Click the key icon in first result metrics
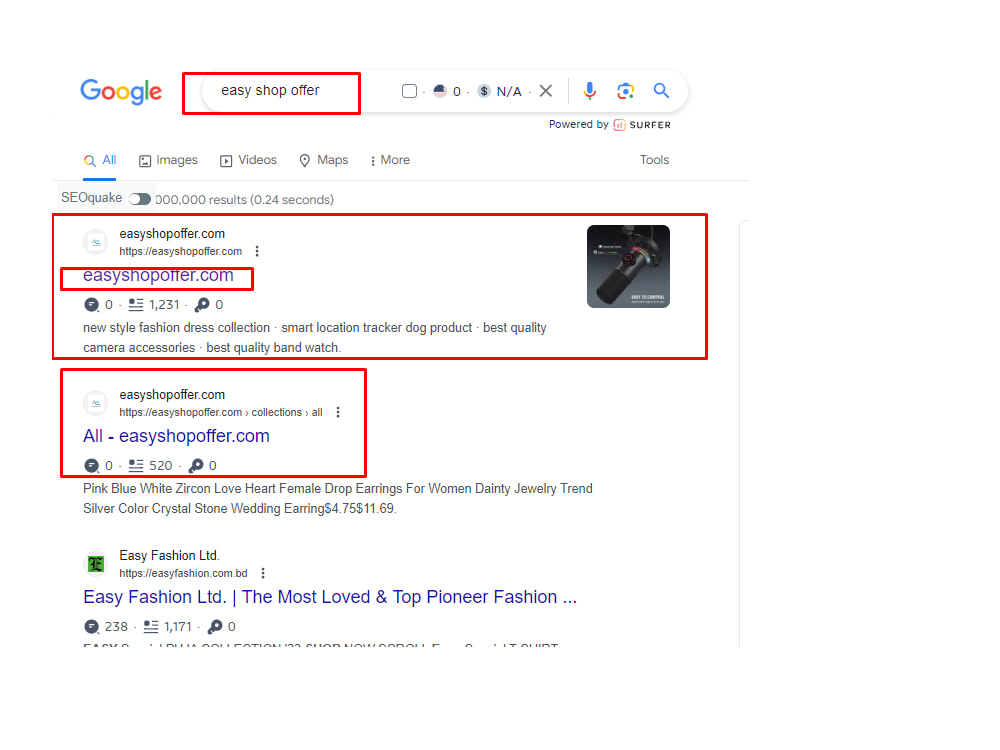The image size is (1000, 750). 202,305
